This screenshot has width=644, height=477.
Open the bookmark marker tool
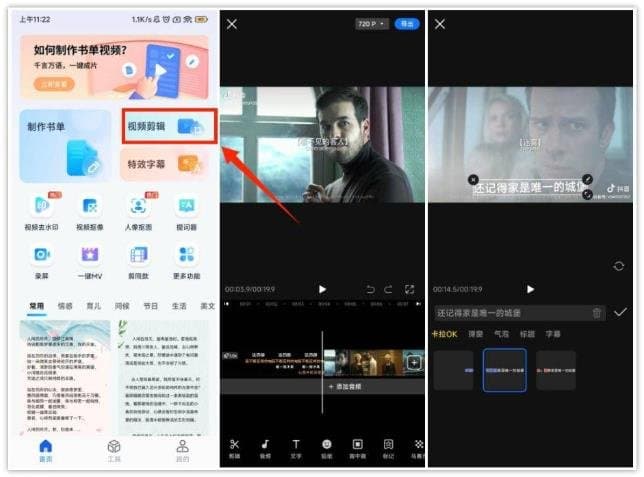coord(388,448)
